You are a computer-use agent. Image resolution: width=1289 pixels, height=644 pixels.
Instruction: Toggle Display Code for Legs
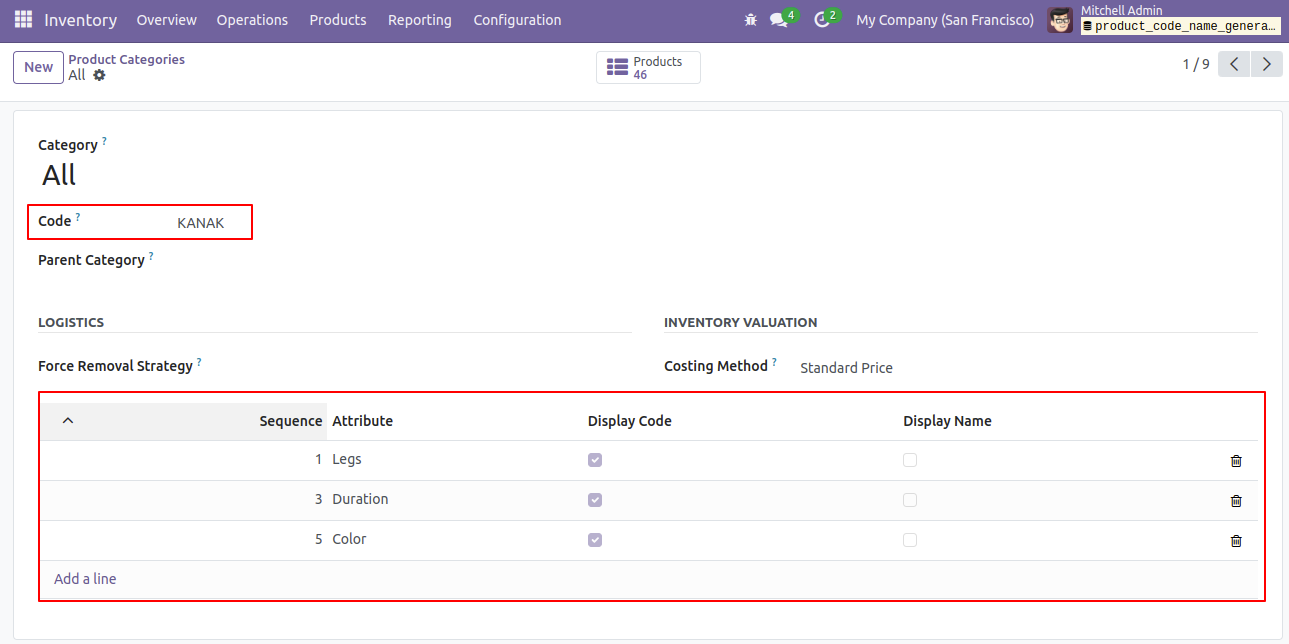595,460
